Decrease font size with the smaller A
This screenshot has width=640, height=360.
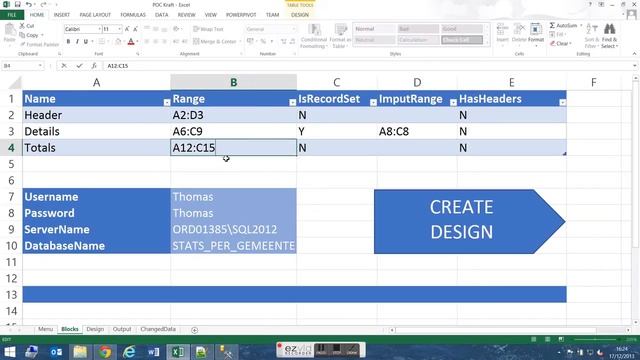[x=135, y=29]
